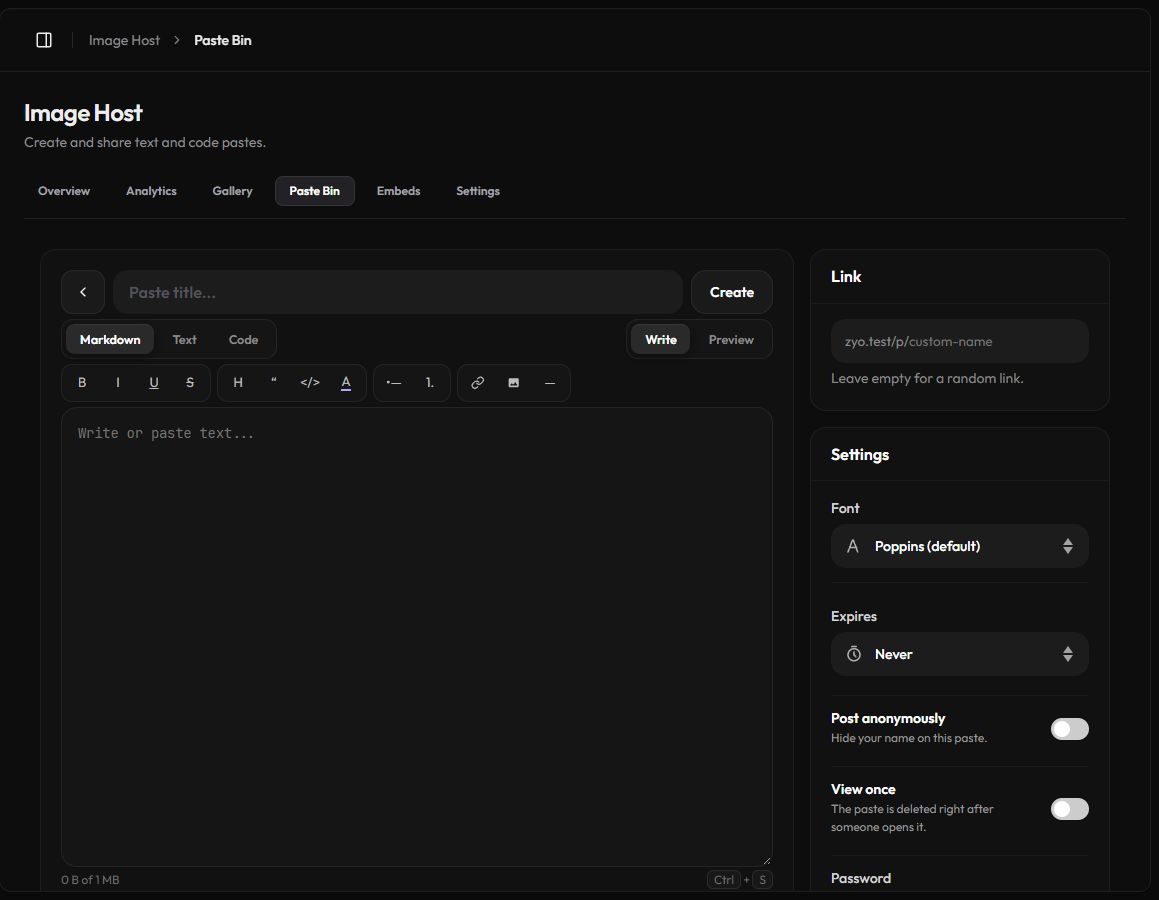The height and width of the screenshot is (900, 1159).
Task: Apply bold formatting
Action: pyautogui.click(x=82, y=383)
